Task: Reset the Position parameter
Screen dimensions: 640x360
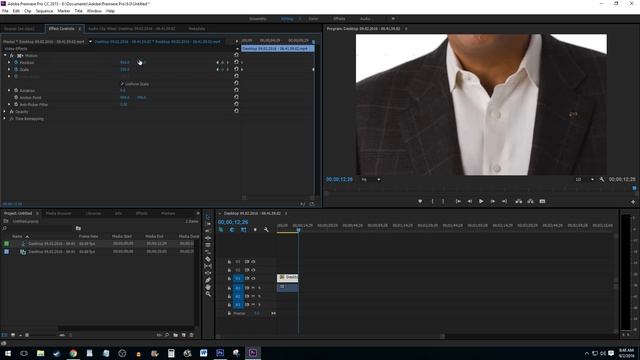Action: [236, 62]
